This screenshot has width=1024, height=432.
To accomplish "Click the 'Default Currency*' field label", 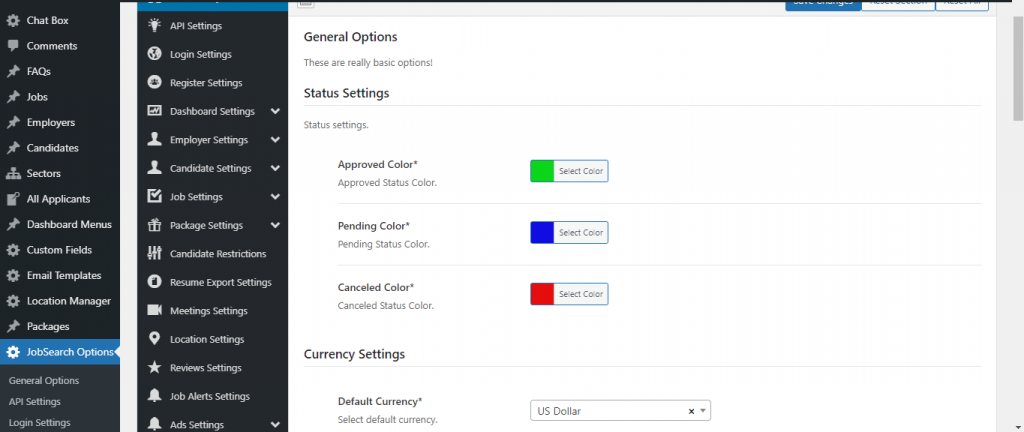I will pos(380,401).
